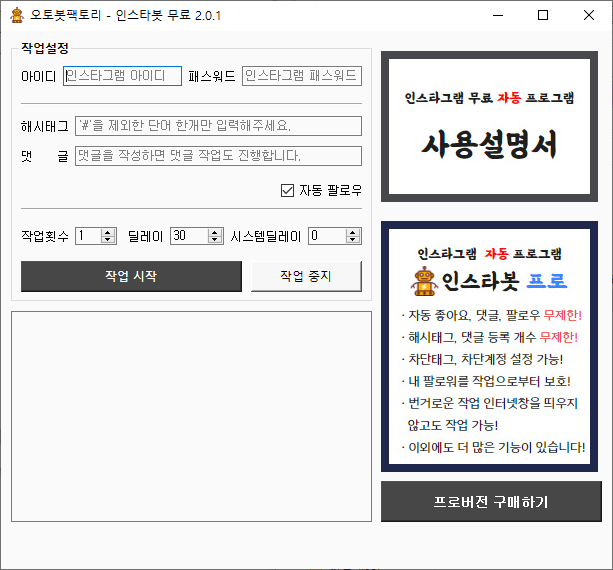Toggle the 자동 팔로우 checkbox
Viewport: 613px width, 570px height.
pos(287,190)
